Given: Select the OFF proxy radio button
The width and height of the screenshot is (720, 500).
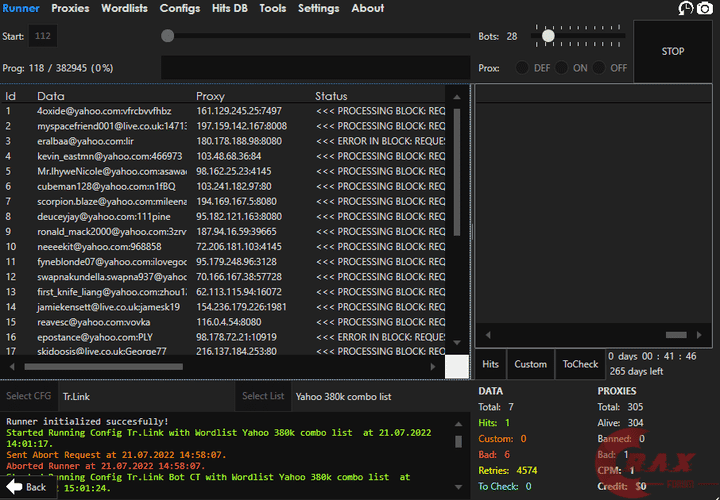Looking at the screenshot, I should (600, 68).
